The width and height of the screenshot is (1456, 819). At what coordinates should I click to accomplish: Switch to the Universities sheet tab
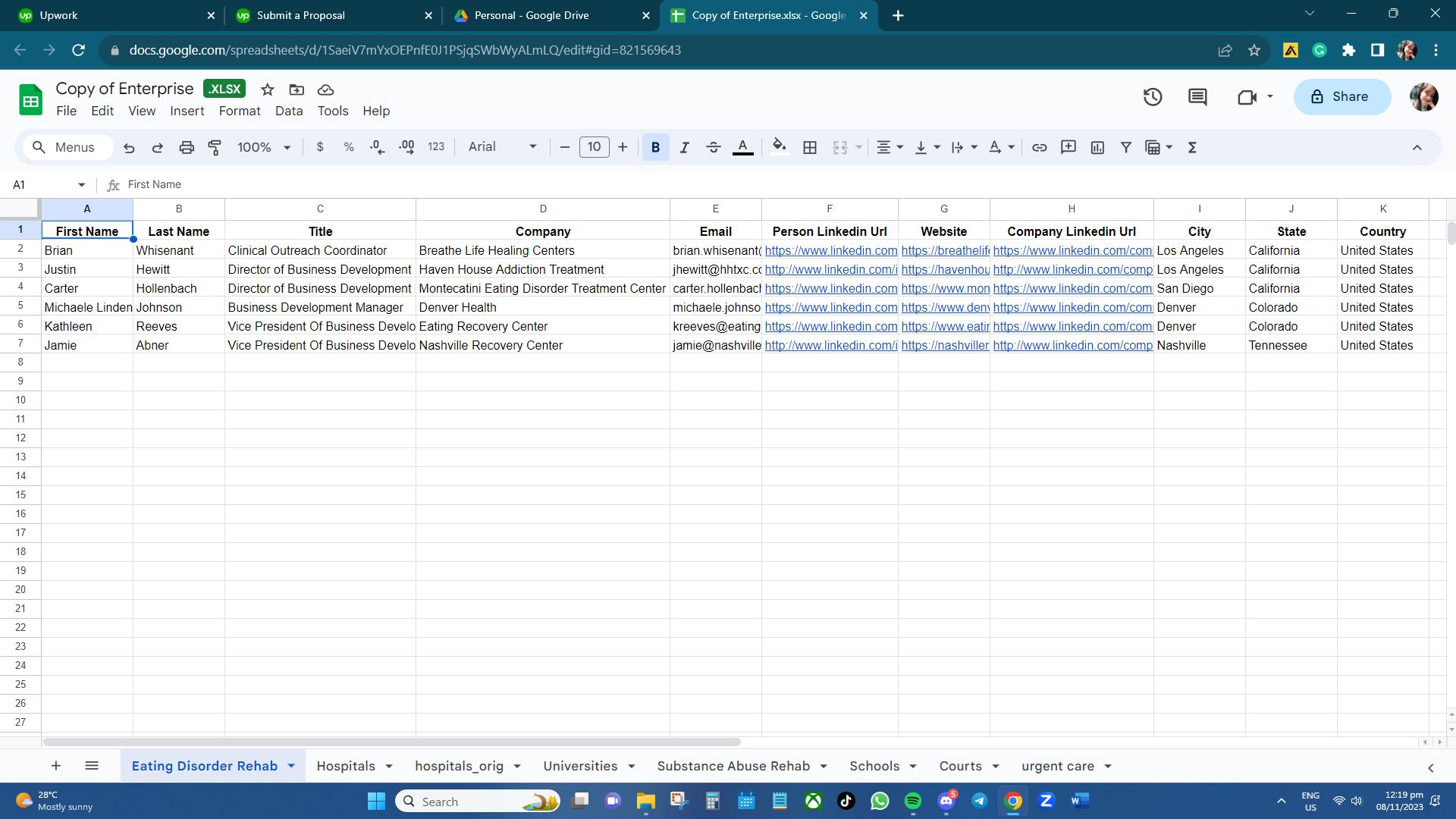point(579,766)
